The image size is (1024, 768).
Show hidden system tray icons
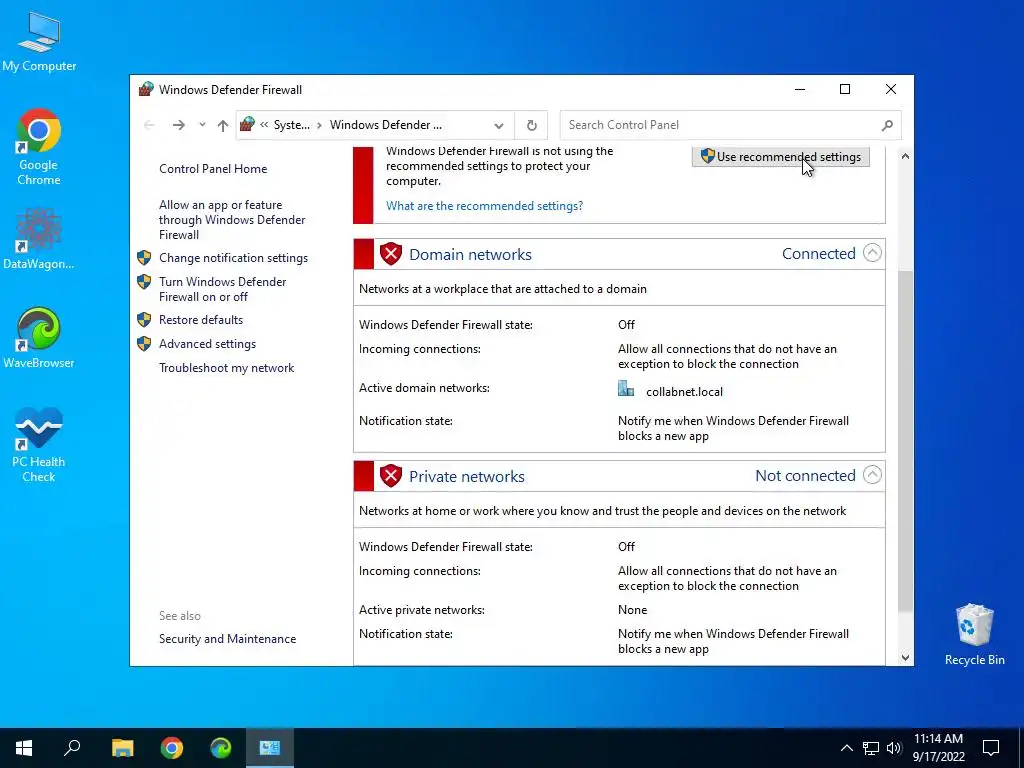pyautogui.click(x=846, y=748)
